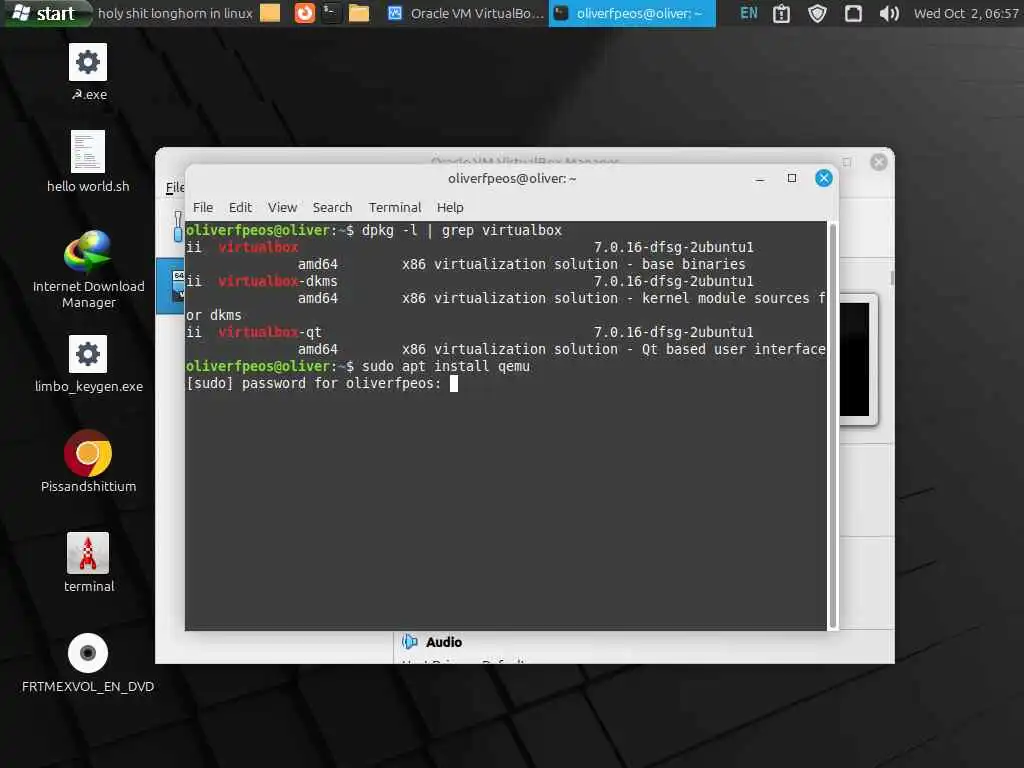Select the hello world.sh desktop file

coord(88,161)
